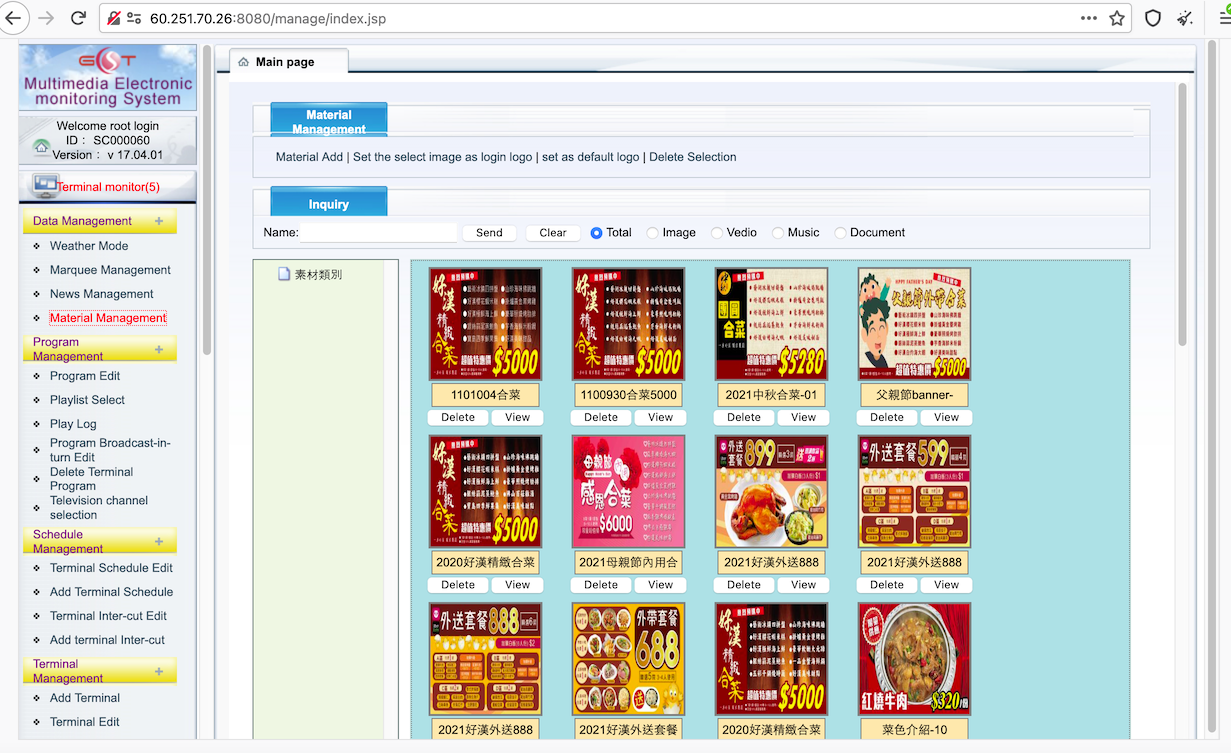1231x753 pixels.
Task: Click the browser forward arrow
Action: pyautogui.click(x=46, y=18)
